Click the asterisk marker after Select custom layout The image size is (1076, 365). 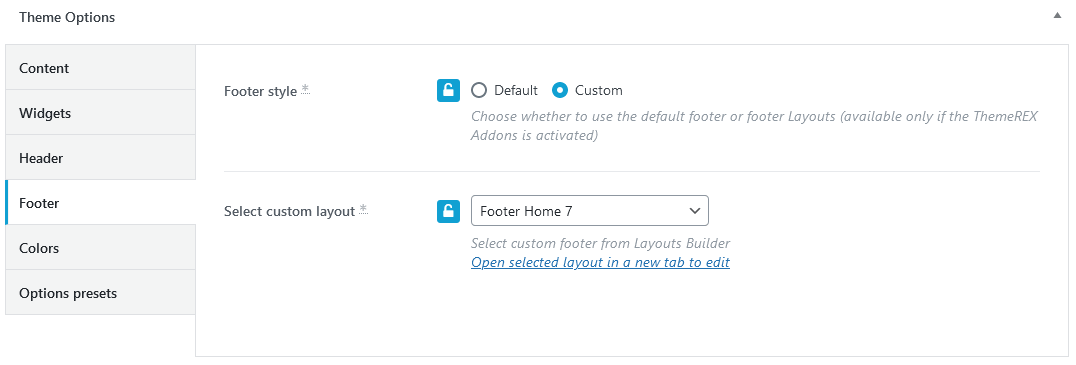pos(363,210)
